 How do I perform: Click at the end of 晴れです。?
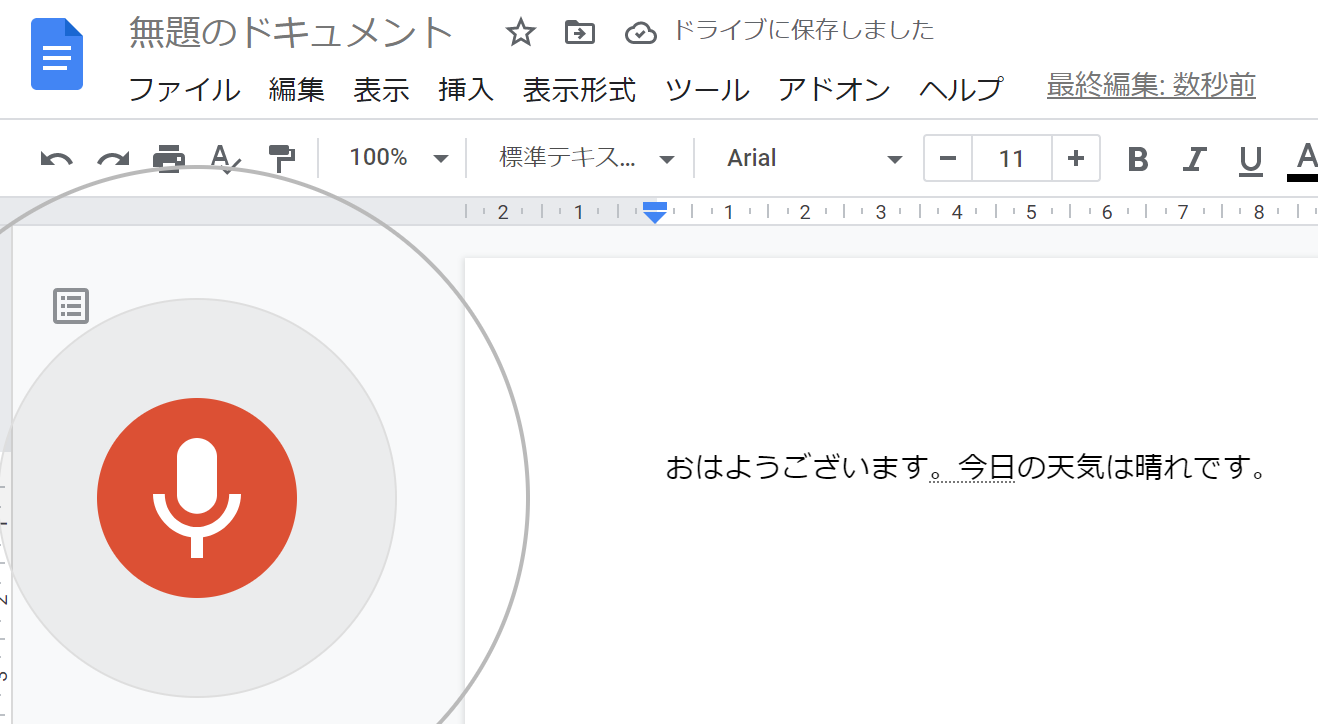(x=1266, y=467)
